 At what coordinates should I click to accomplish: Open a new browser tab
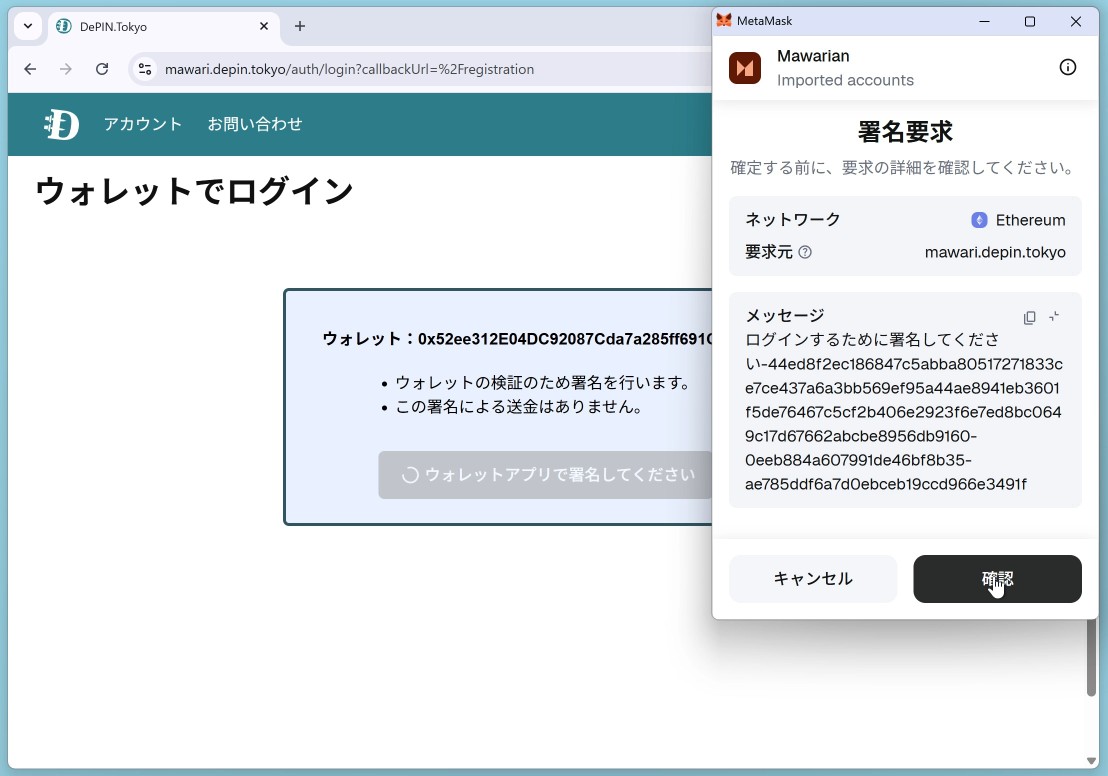pyautogui.click(x=300, y=26)
